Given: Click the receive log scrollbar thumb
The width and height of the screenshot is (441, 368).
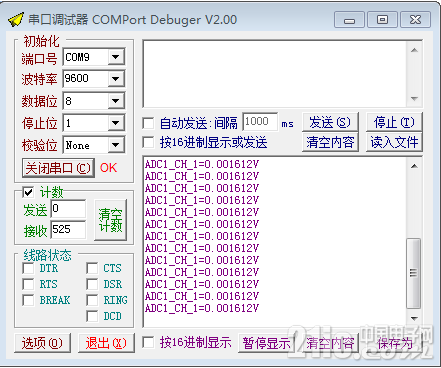Looking at the screenshot, I should point(414,273).
